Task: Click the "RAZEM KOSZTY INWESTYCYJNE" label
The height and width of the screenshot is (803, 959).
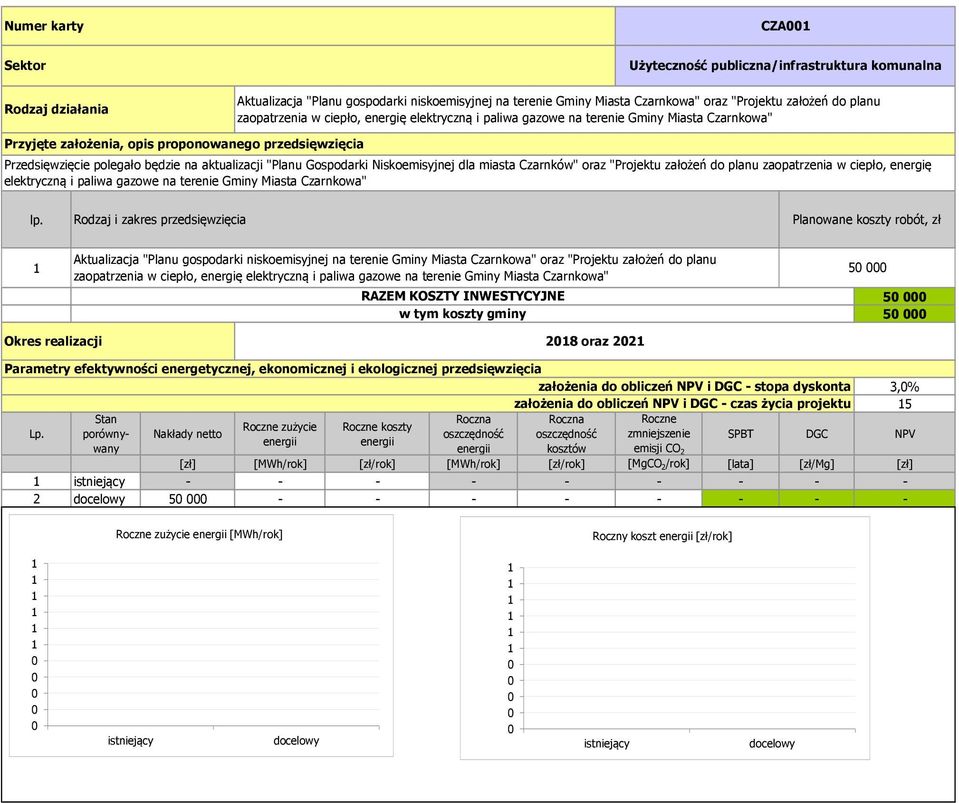Action: [x=462, y=296]
